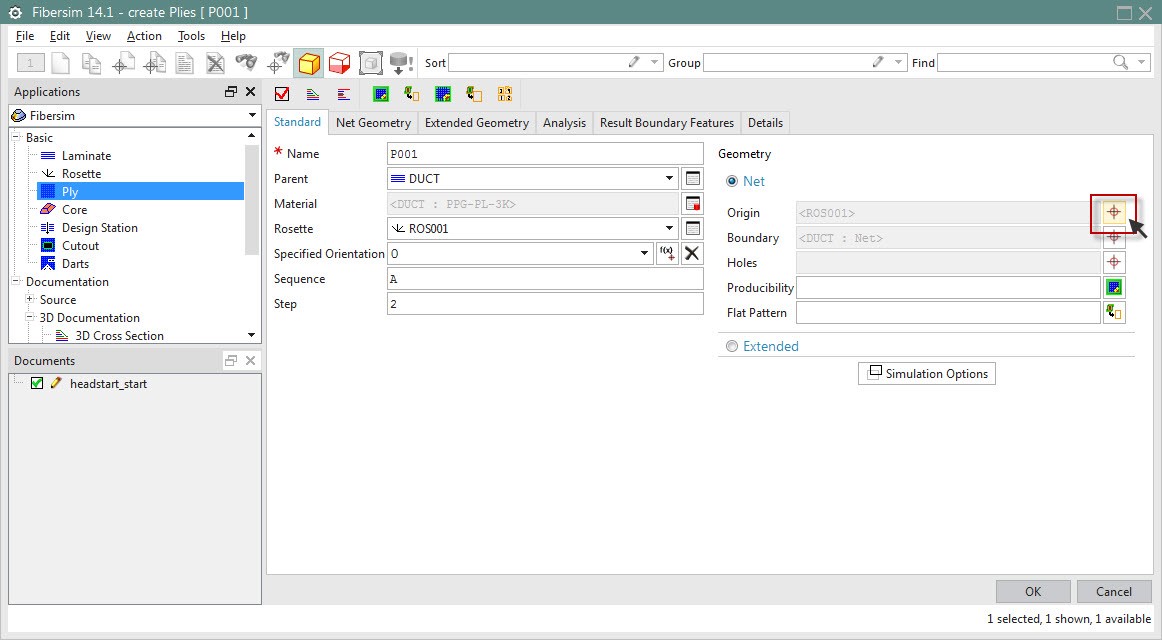Click the binoculars search toolbar icon
The width and height of the screenshot is (1162, 640).
pyautogui.click(x=246, y=63)
